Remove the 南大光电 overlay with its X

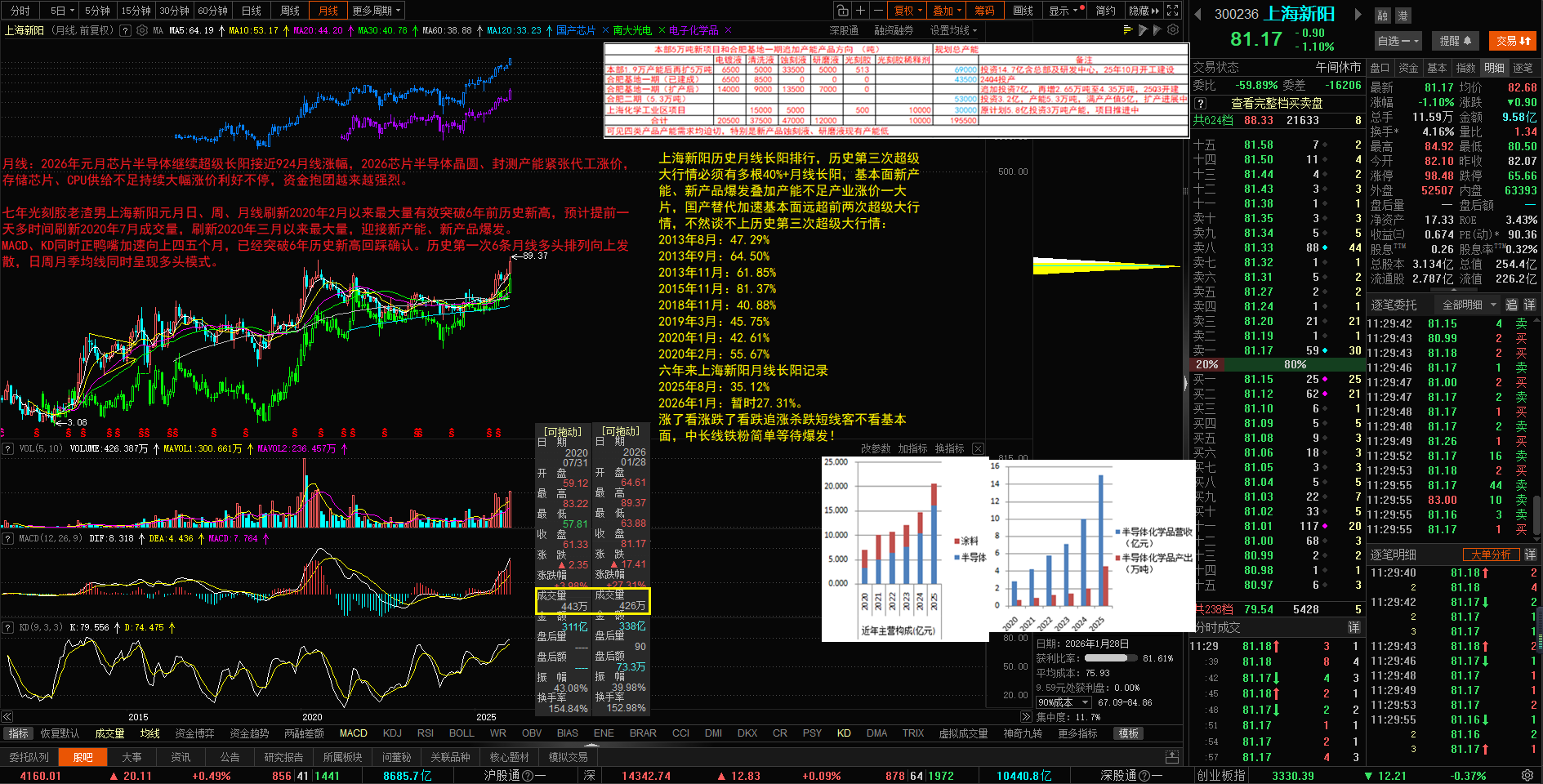[662, 30]
